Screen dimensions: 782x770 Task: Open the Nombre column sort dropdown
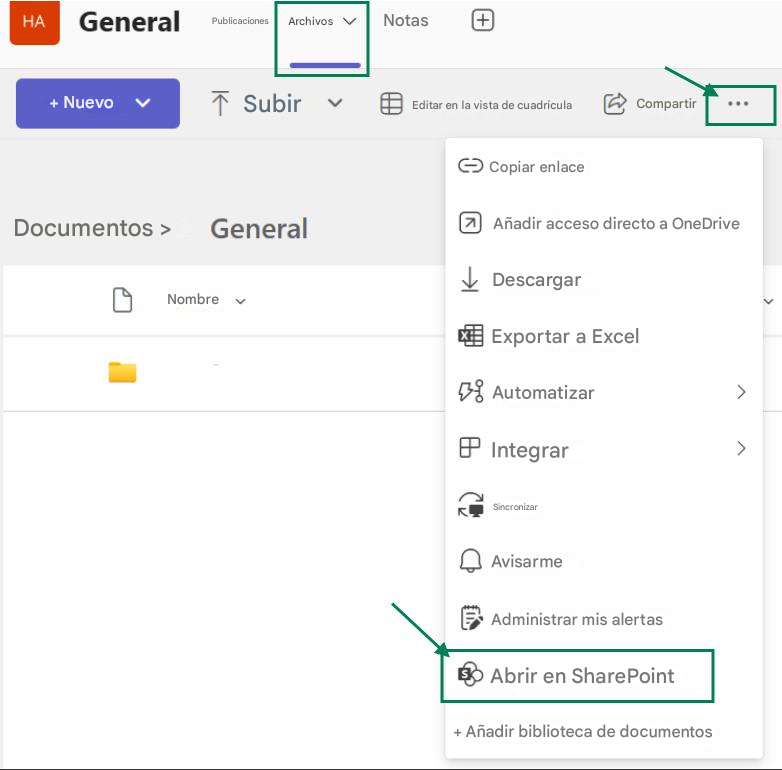coord(240,301)
